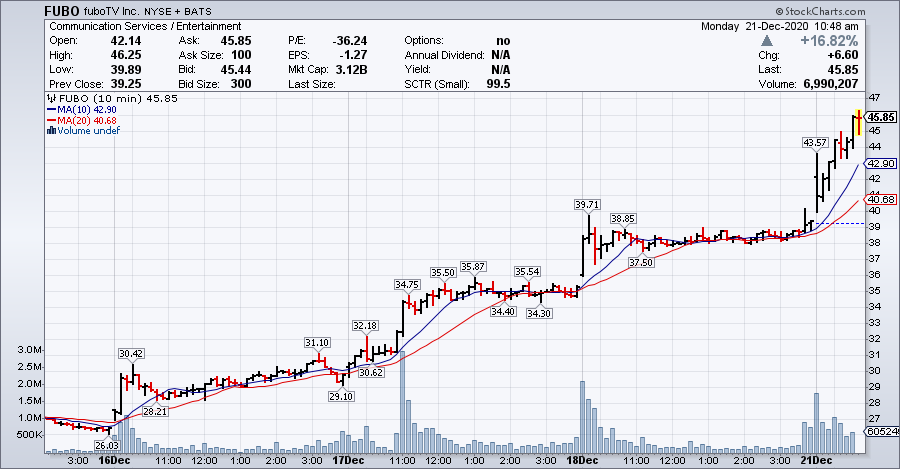Click the Low value 39.89

[x=126, y=69]
